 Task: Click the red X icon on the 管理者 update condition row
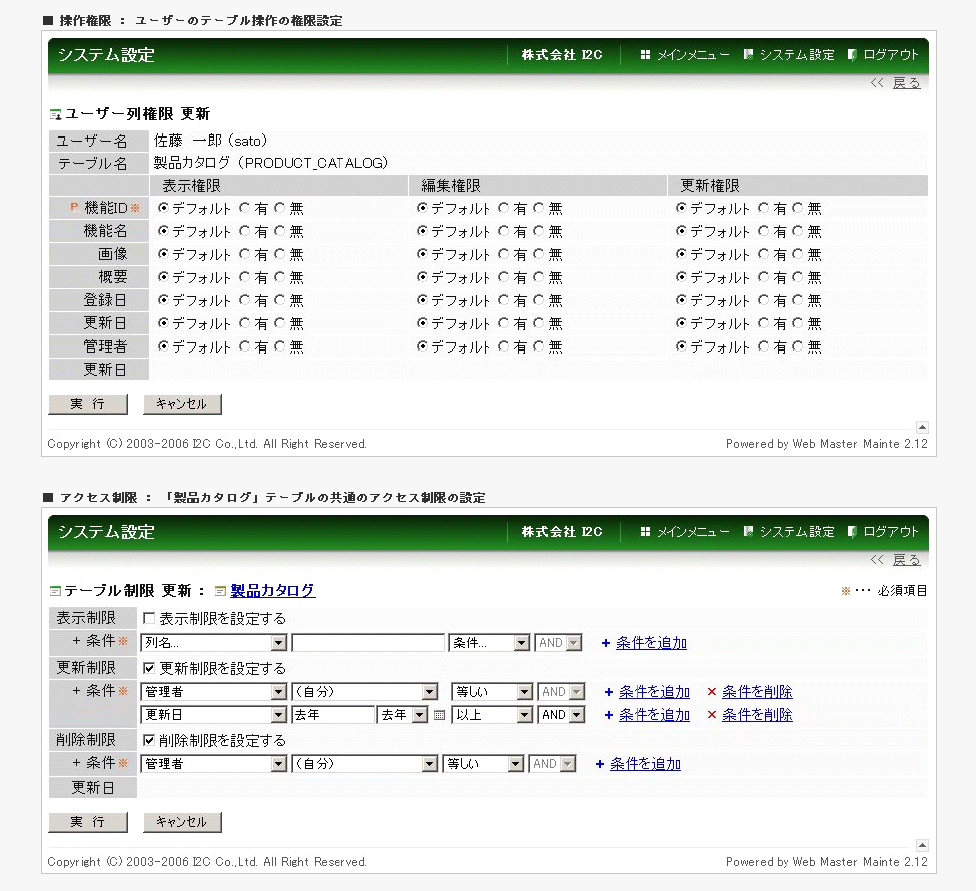coord(711,692)
